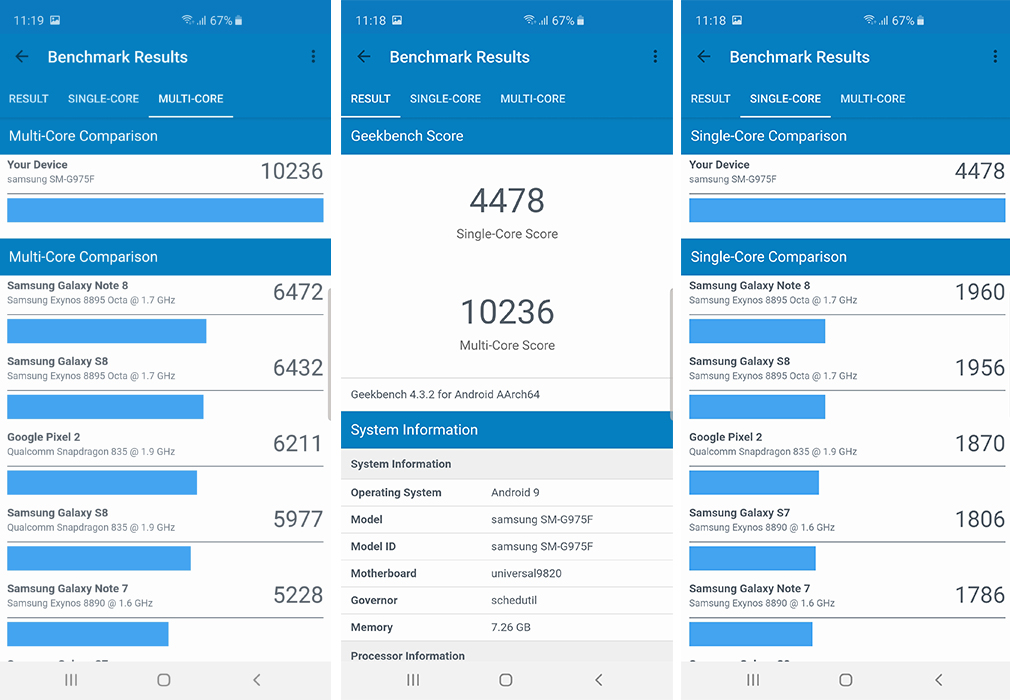1010x700 pixels.
Task: Select Galaxy S8 Snapdragon 835 multi-core row
Action: 165,537
